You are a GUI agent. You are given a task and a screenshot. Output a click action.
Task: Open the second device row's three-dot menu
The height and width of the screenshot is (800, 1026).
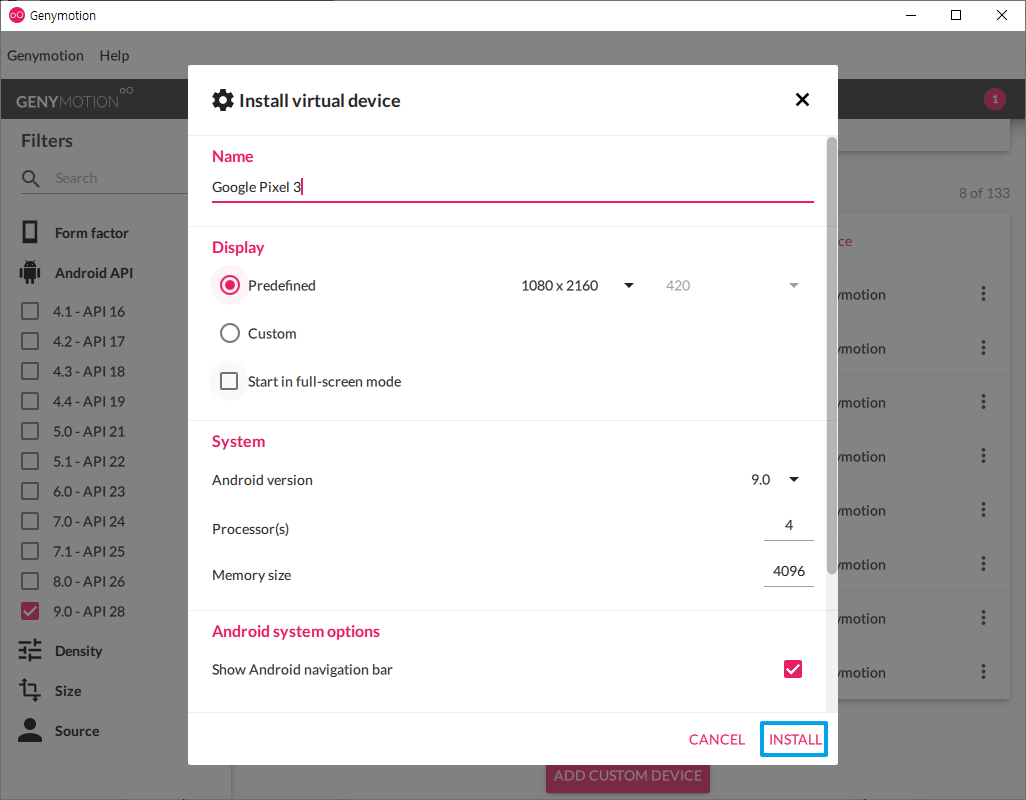click(x=983, y=348)
